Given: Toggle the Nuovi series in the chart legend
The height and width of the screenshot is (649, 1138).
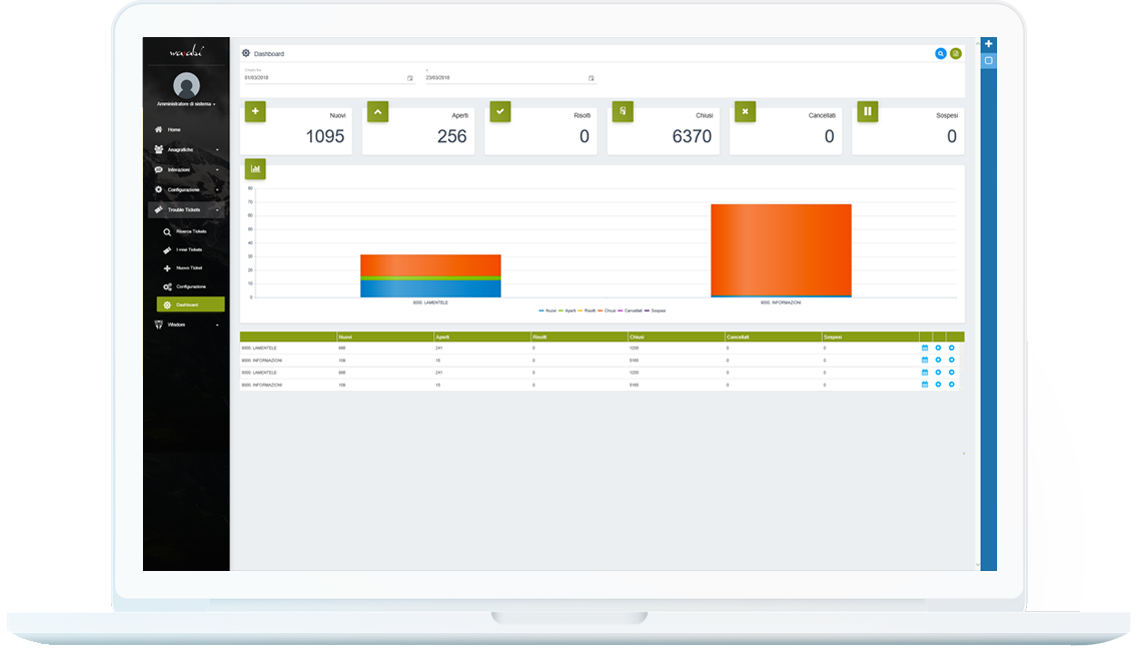Looking at the screenshot, I should pos(548,311).
